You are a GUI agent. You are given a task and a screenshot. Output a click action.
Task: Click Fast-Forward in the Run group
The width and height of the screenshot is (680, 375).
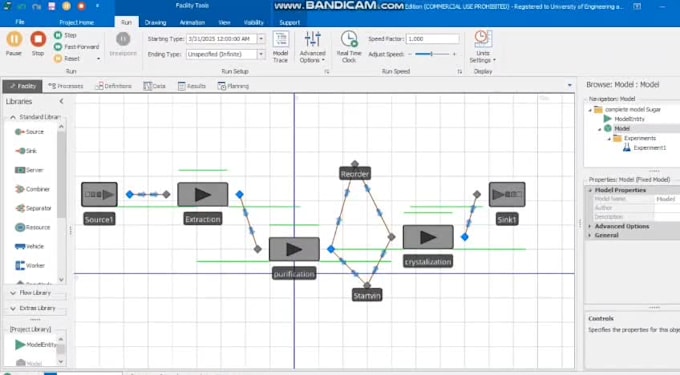point(76,47)
